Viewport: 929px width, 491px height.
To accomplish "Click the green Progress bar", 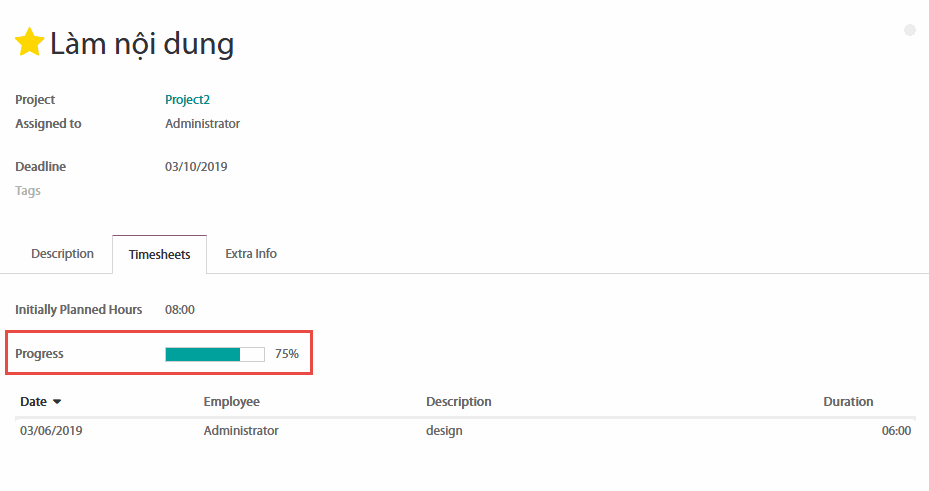I will (x=214, y=354).
